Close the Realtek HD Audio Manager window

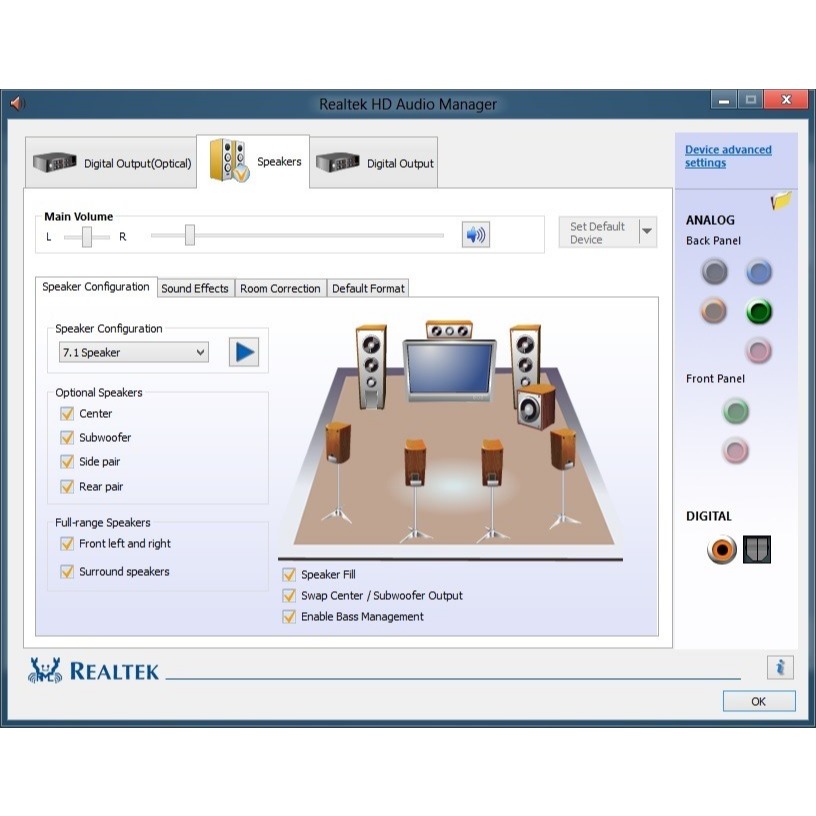786,99
